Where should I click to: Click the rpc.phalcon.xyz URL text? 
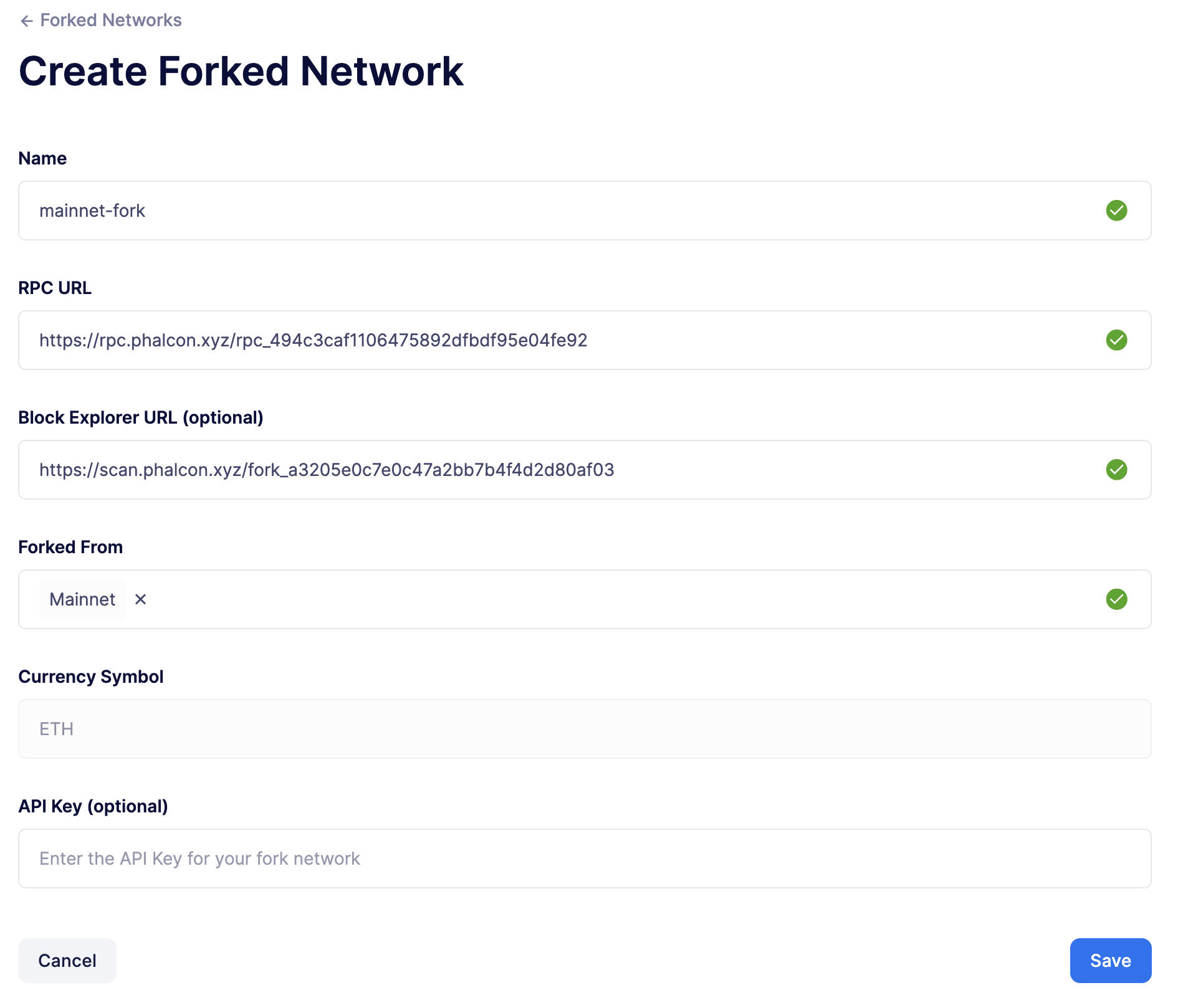tap(314, 340)
